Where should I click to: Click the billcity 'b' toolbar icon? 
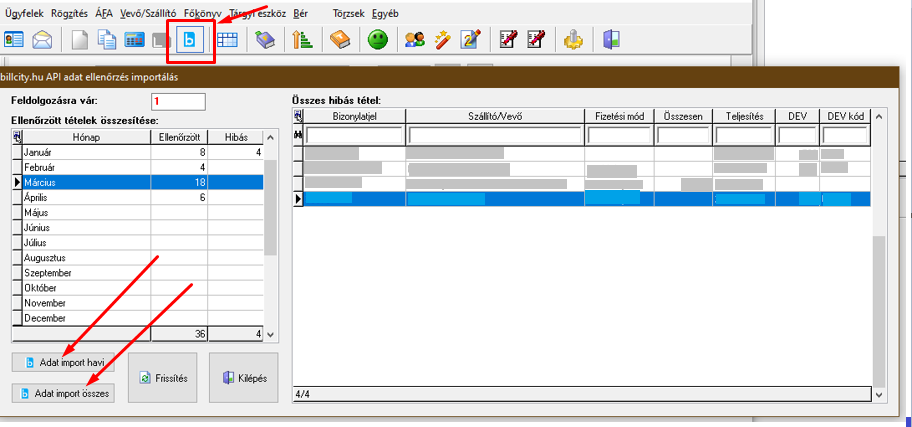(187, 41)
